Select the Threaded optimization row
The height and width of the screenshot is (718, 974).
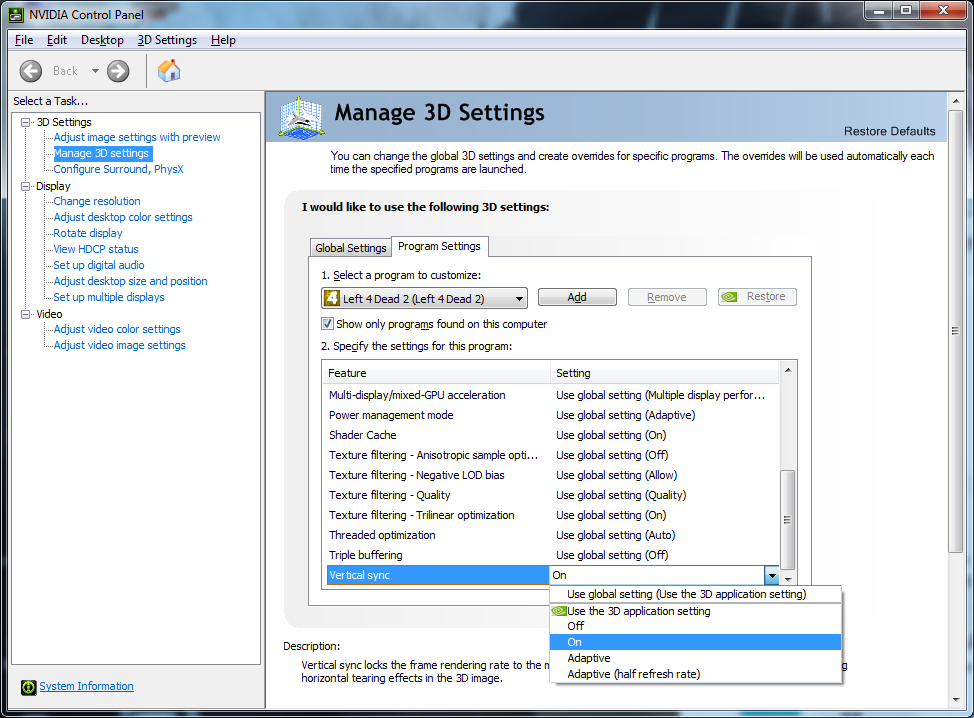coord(552,535)
